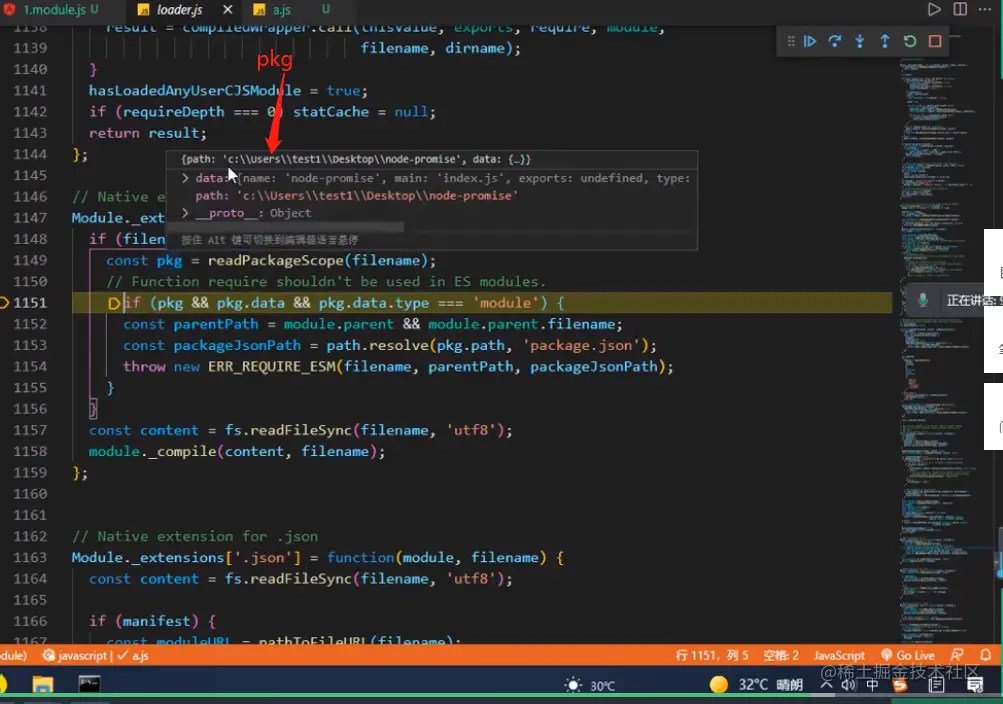Click the 中 input method indicator
The image size is (1003, 704).
point(872,685)
